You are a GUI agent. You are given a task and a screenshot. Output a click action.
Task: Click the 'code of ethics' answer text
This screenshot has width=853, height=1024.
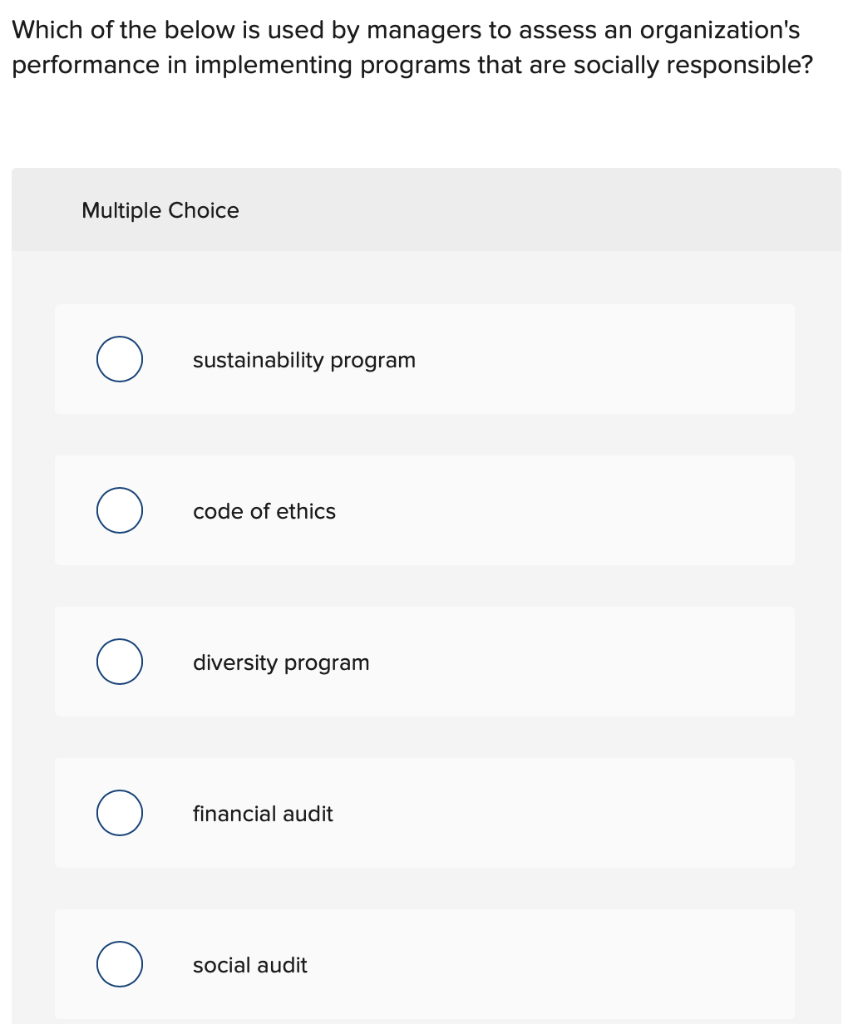click(264, 511)
